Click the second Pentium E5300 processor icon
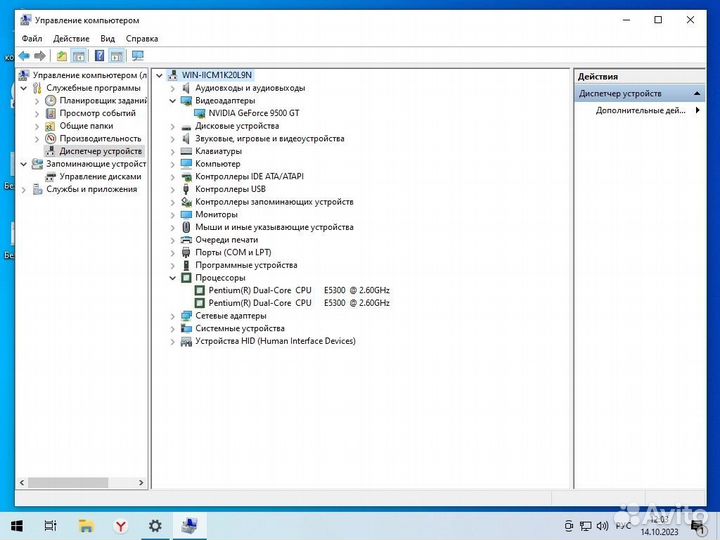720x540 pixels. pyautogui.click(x=200, y=303)
